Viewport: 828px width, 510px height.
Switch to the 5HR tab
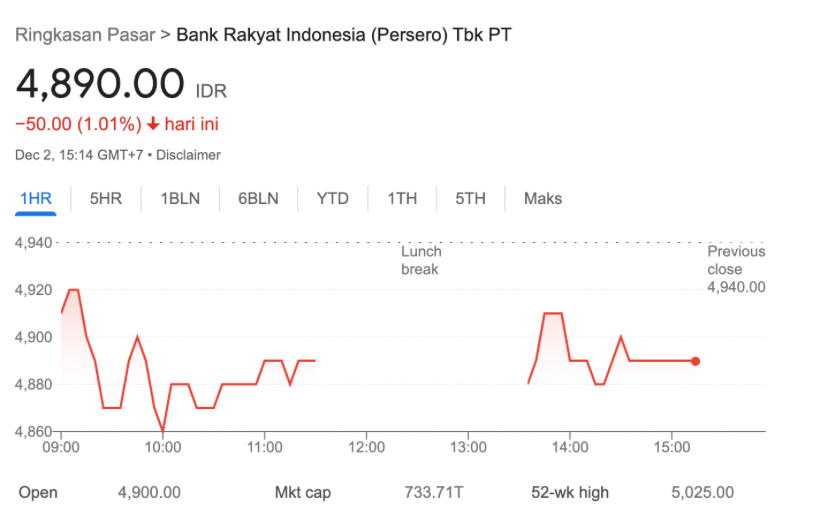click(105, 198)
